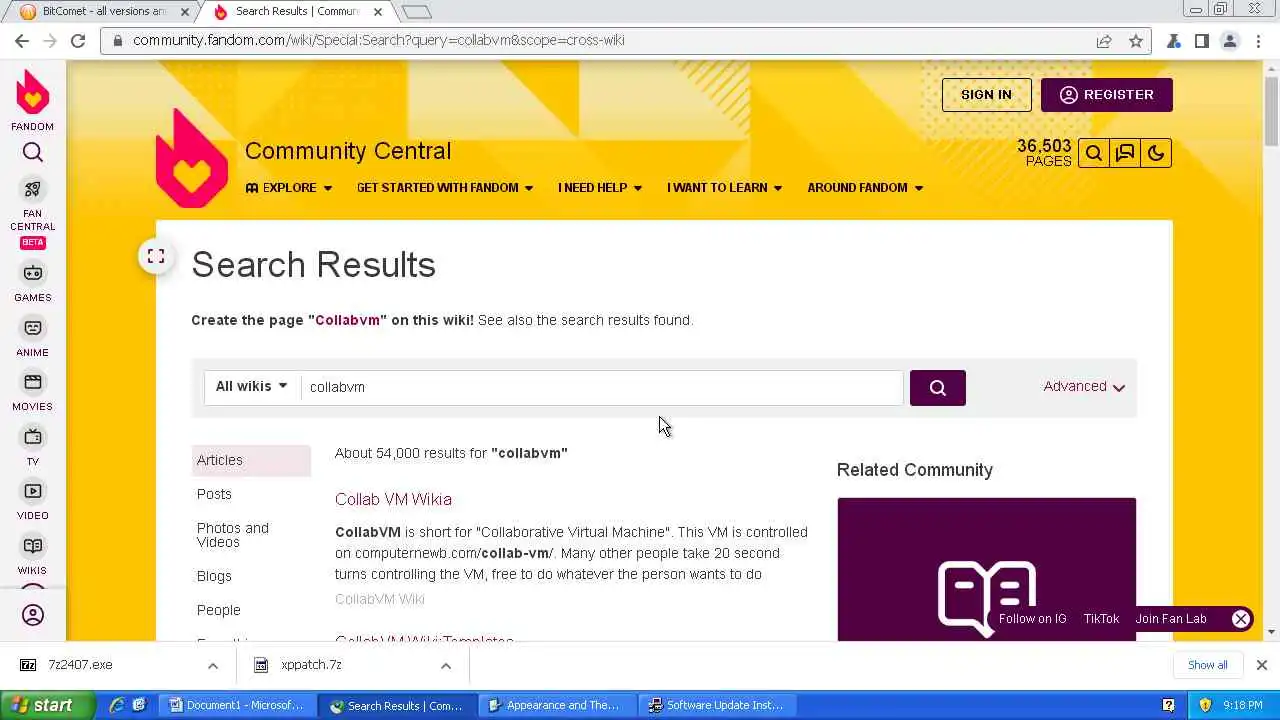Screen dimensions: 1280x720
Task: Click the Collabvm create-page link
Action: pos(347,320)
